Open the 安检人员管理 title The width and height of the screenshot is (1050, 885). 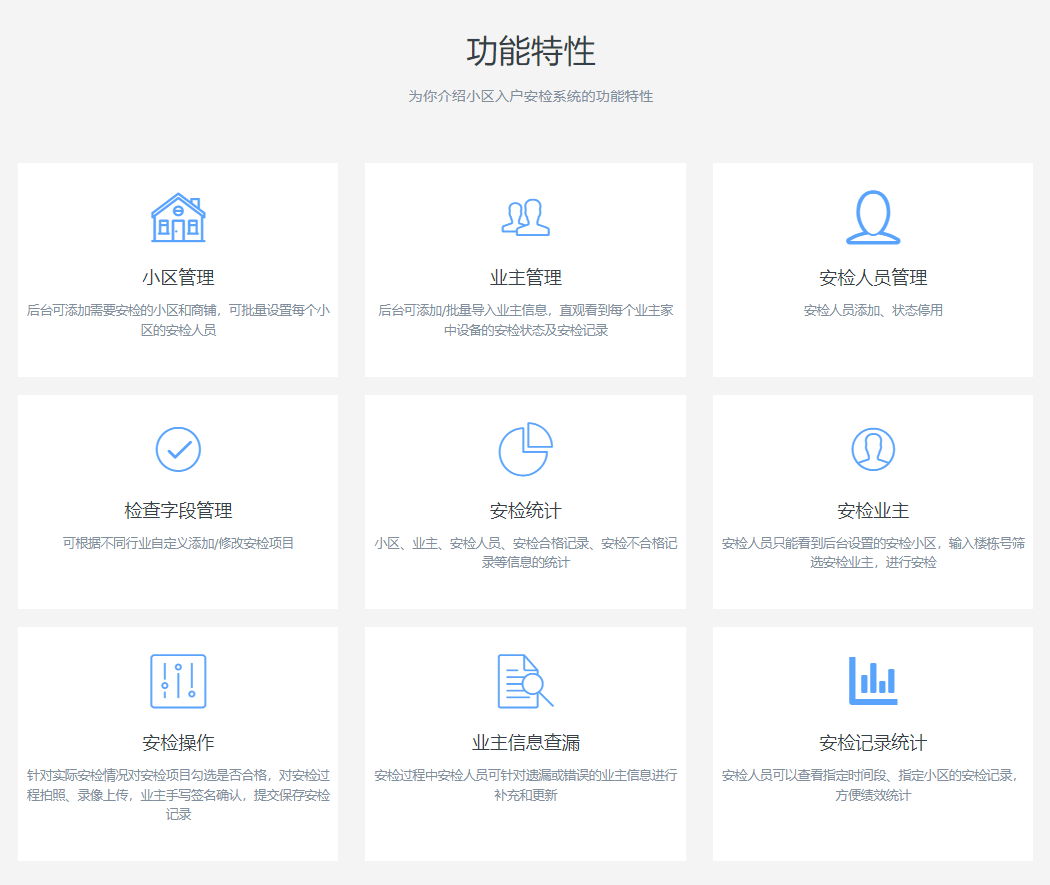click(872, 278)
